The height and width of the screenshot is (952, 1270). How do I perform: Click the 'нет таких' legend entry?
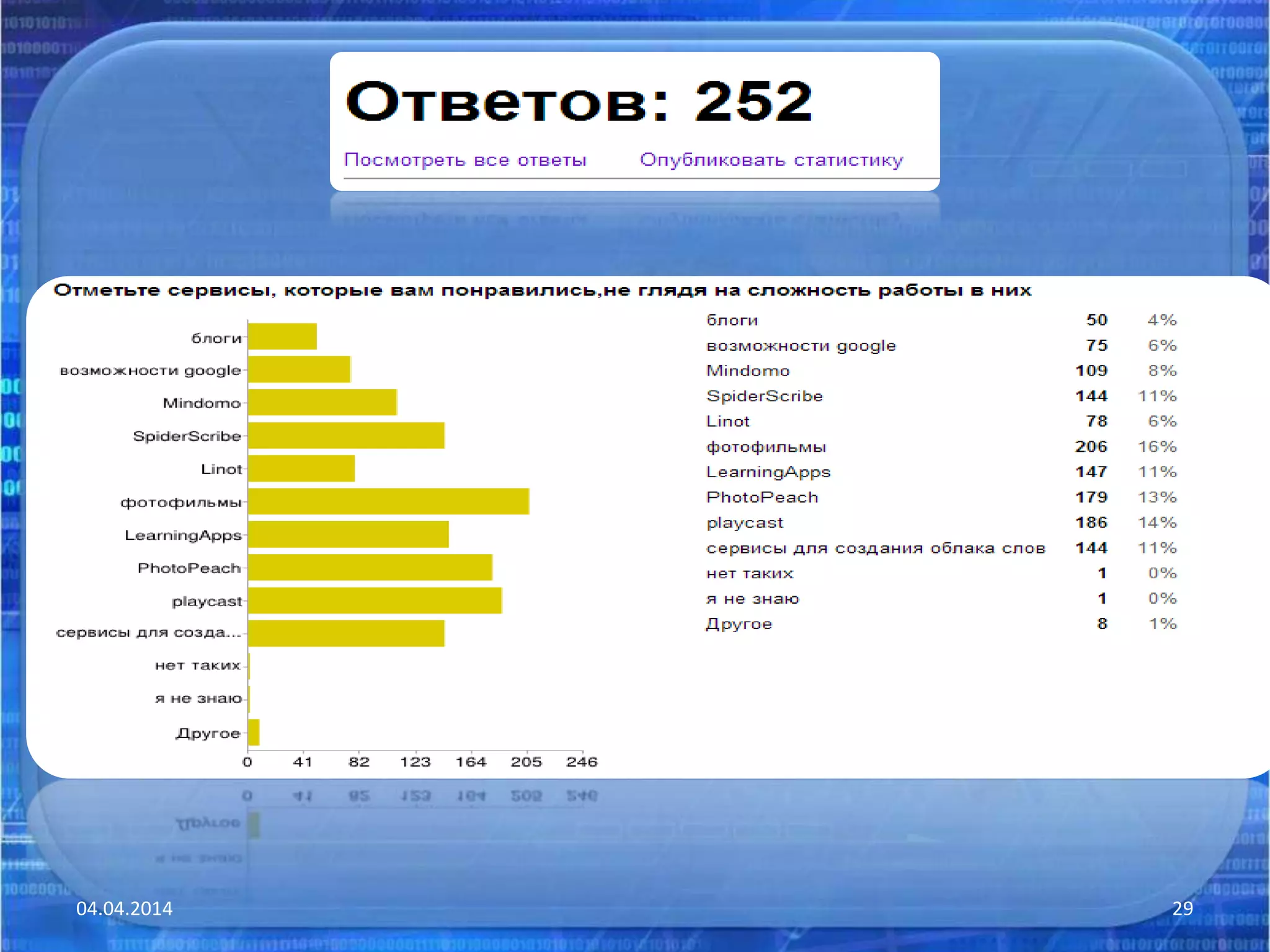point(750,574)
